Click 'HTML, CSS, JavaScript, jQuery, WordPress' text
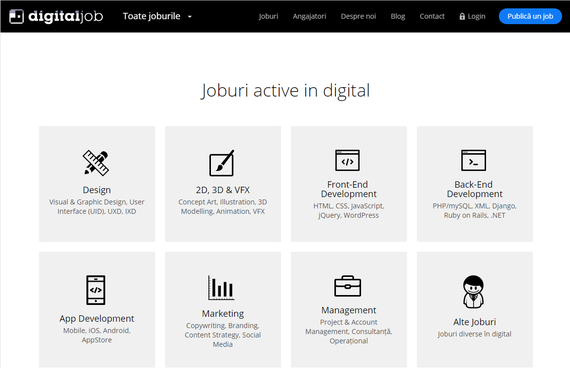Screen dimensions: 570x368 click(349, 211)
